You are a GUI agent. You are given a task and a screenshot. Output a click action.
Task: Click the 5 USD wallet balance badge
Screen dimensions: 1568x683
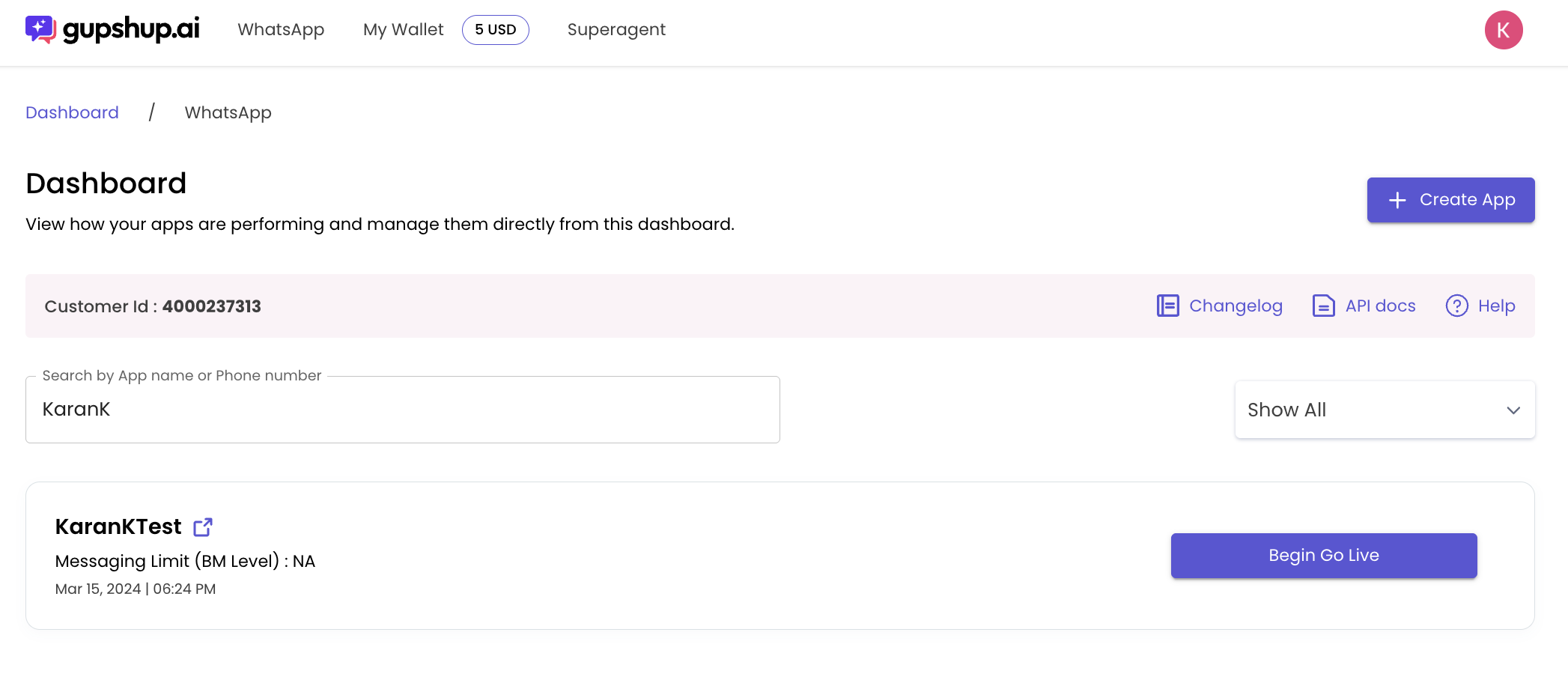496,30
